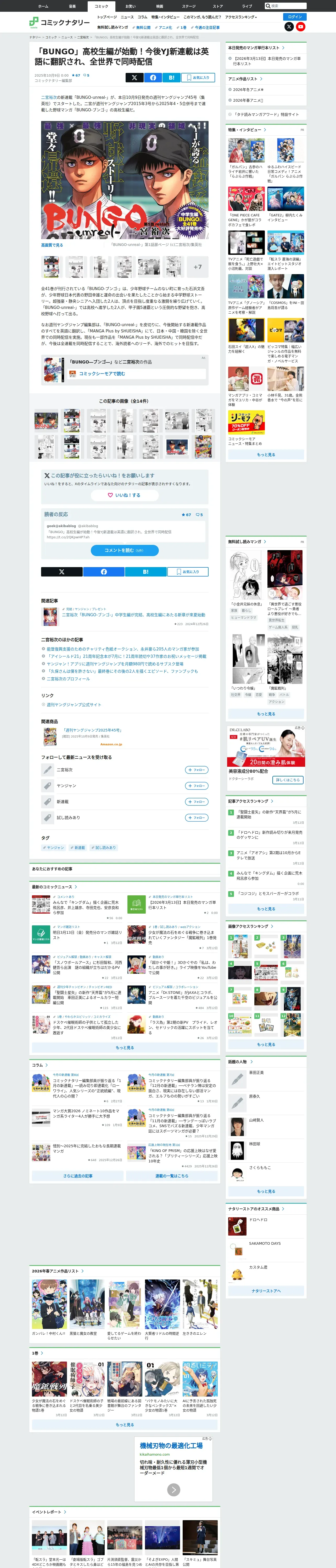Click the 新連載 tag chip
This screenshot has width=336, height=1568.
point(78,847)
